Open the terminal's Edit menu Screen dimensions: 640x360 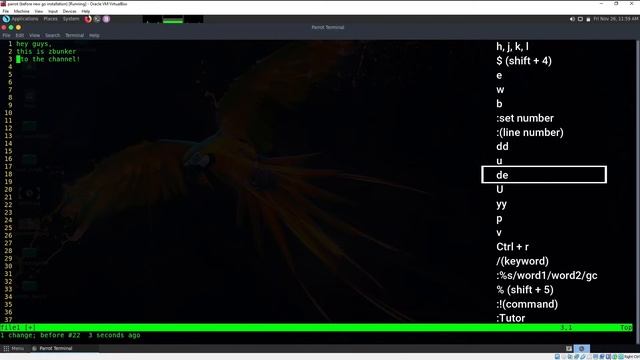(x=20, y=36)
